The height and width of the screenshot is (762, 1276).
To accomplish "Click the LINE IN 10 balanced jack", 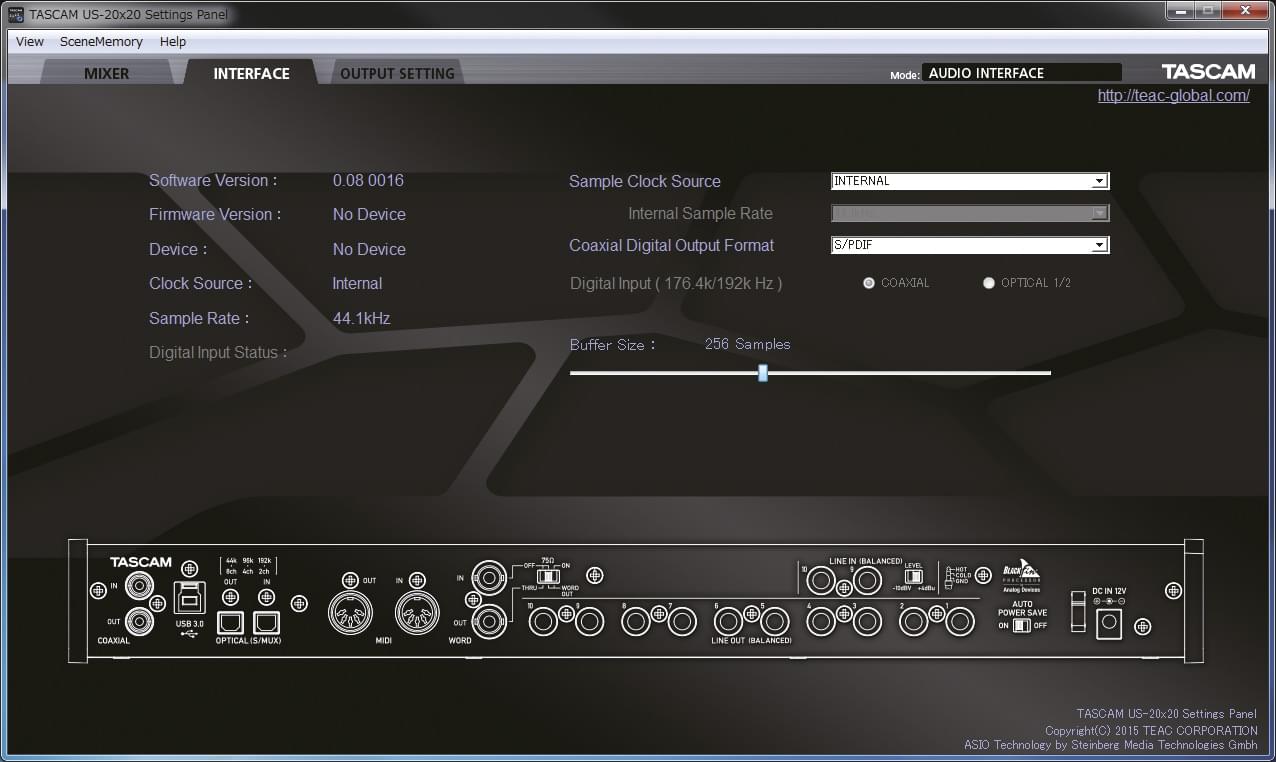I will tap(821, 580).
